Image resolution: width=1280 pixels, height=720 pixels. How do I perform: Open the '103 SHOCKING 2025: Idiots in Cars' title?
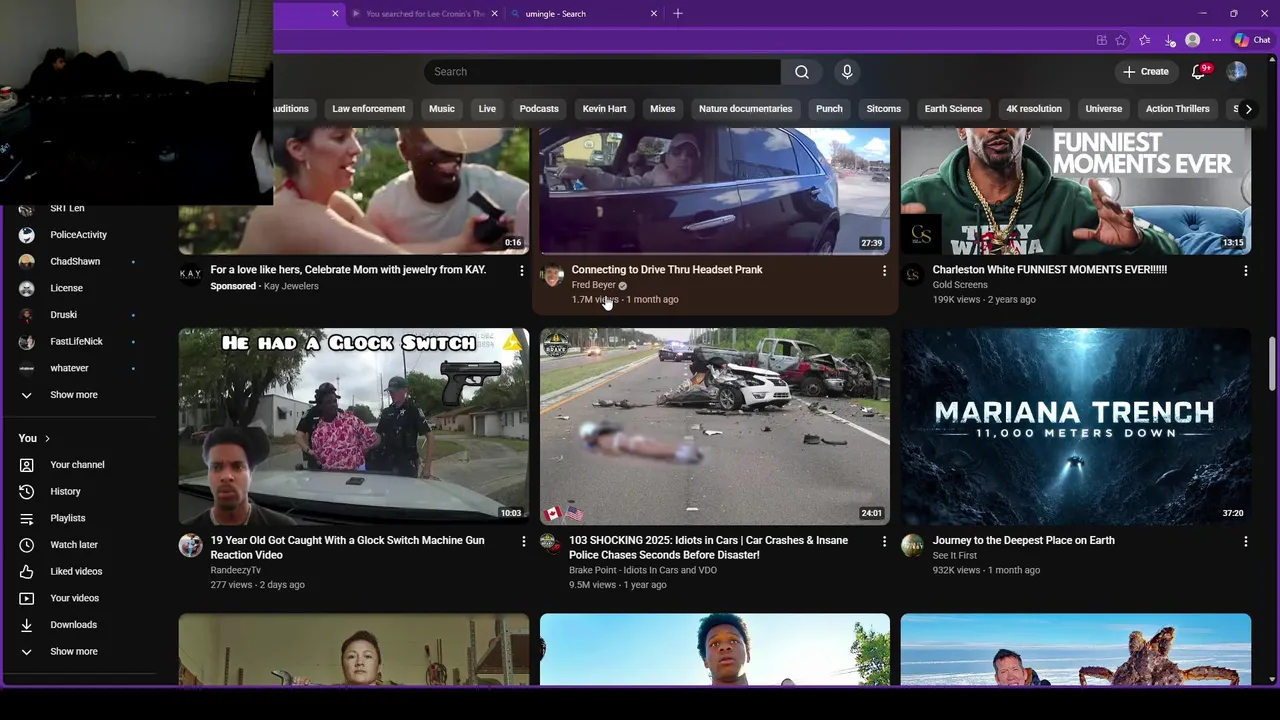pyautogui.click(x=708, y=547)
